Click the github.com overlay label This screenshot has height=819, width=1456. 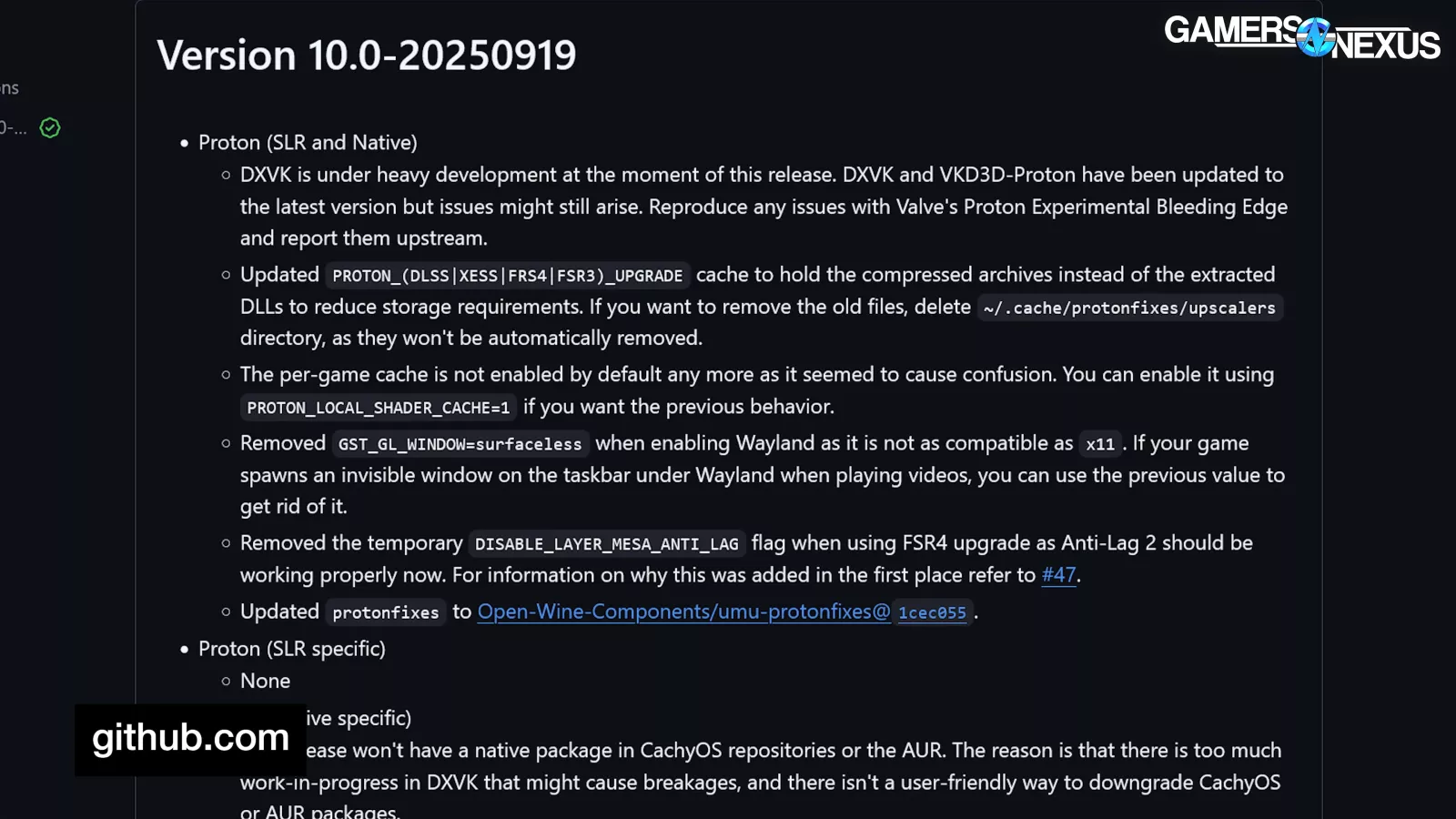point(190,738)
